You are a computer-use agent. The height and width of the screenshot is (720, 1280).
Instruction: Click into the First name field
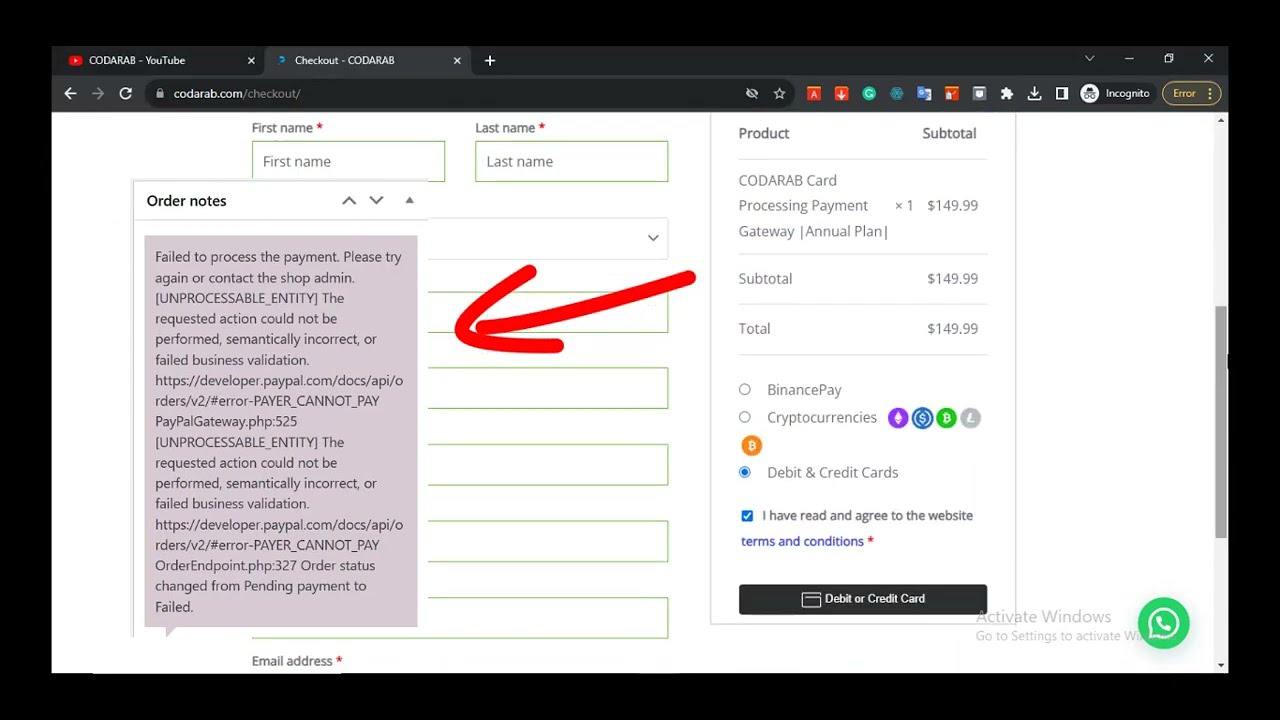[x=348, y=161]
